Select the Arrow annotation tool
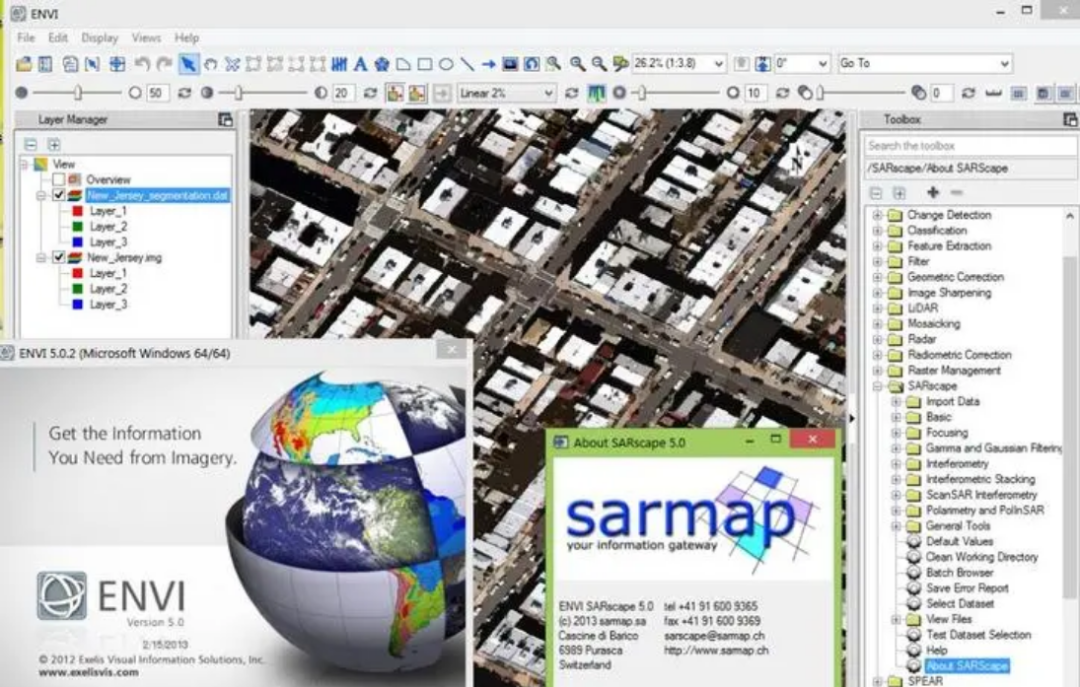Image resolution: width=1080 pixels, height=687 pixels. pyautogui.click(x=488, y=64)
